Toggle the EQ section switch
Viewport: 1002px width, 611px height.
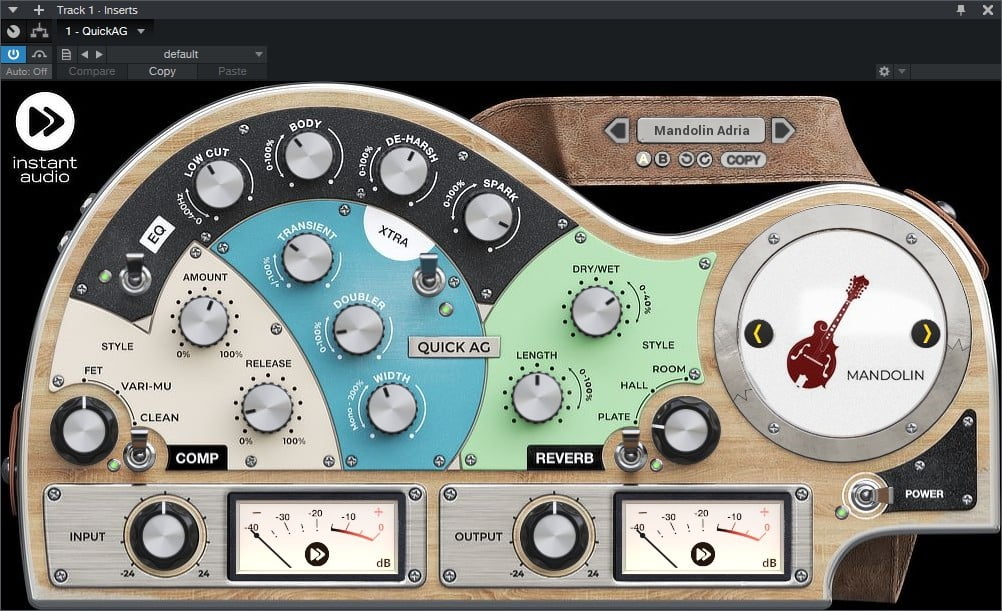(x=135, y=274)
